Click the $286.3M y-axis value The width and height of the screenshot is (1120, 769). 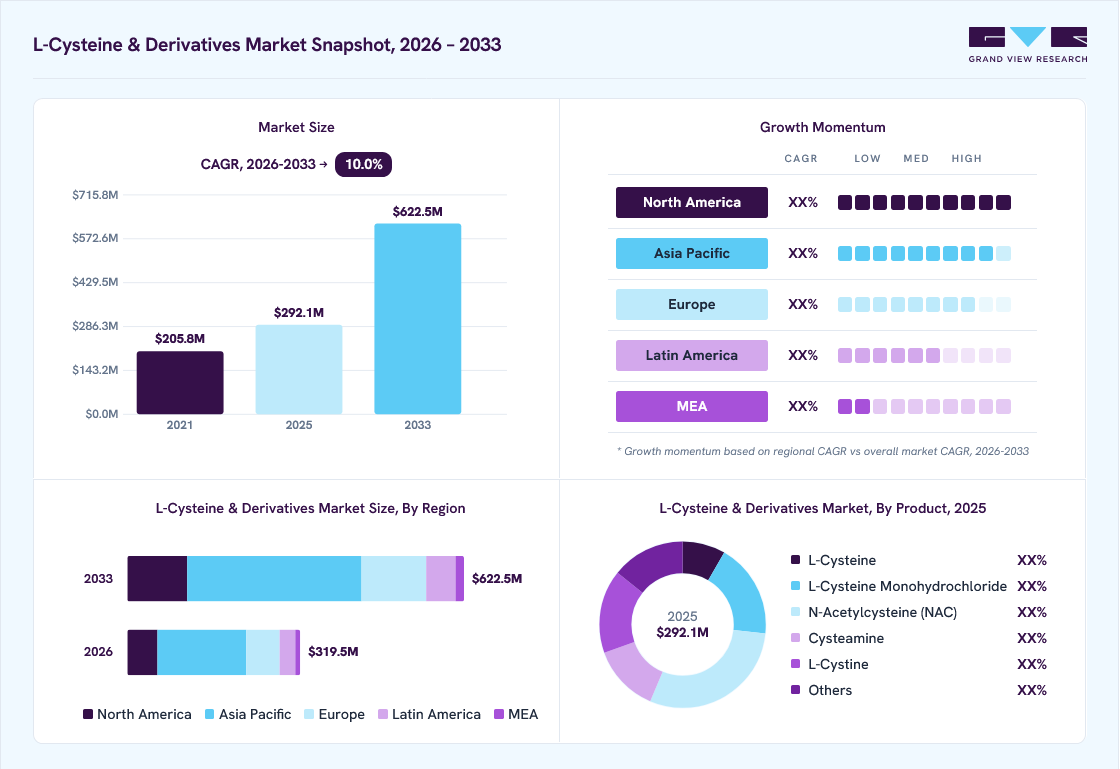pos(95,326)
